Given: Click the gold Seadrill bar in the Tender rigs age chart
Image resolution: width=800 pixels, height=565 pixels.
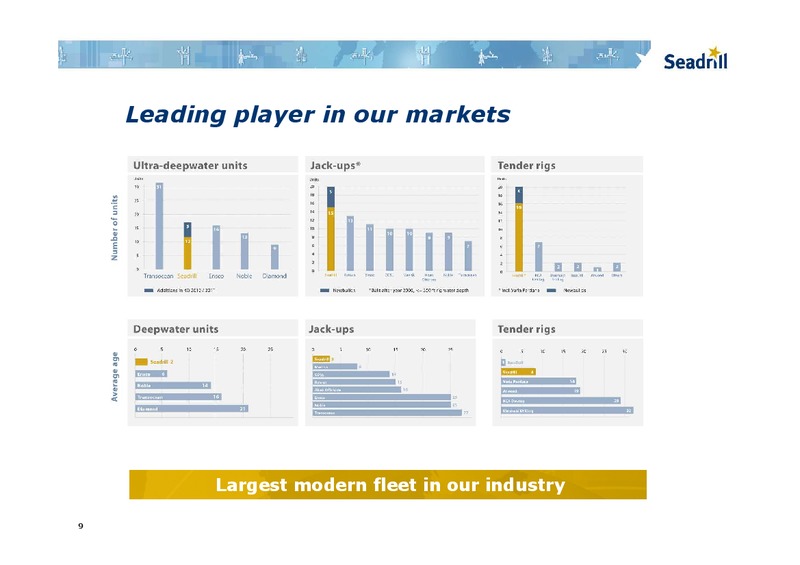Looking at the screenshot, I should point(518,372).
